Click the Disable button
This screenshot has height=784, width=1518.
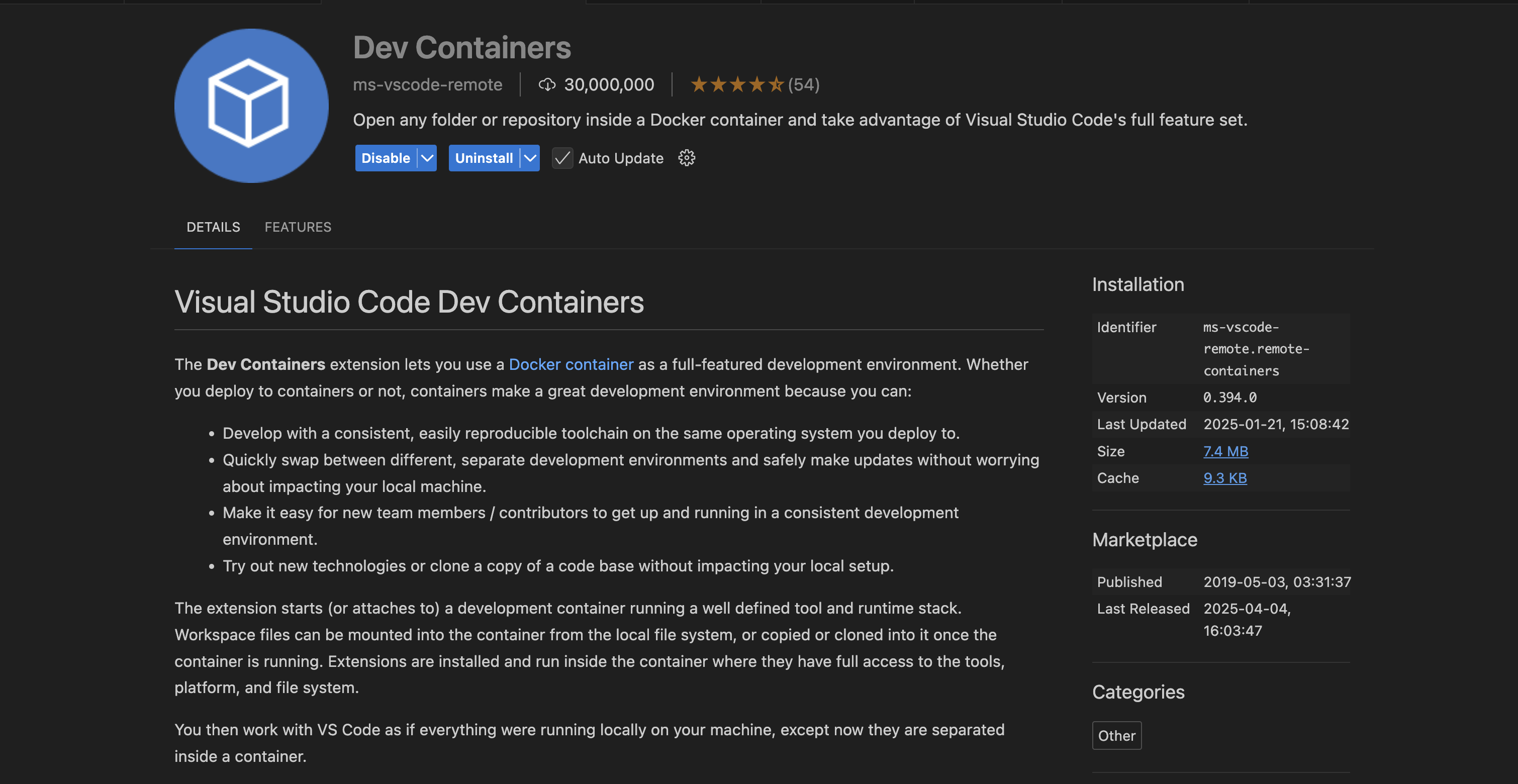(386, 158)
